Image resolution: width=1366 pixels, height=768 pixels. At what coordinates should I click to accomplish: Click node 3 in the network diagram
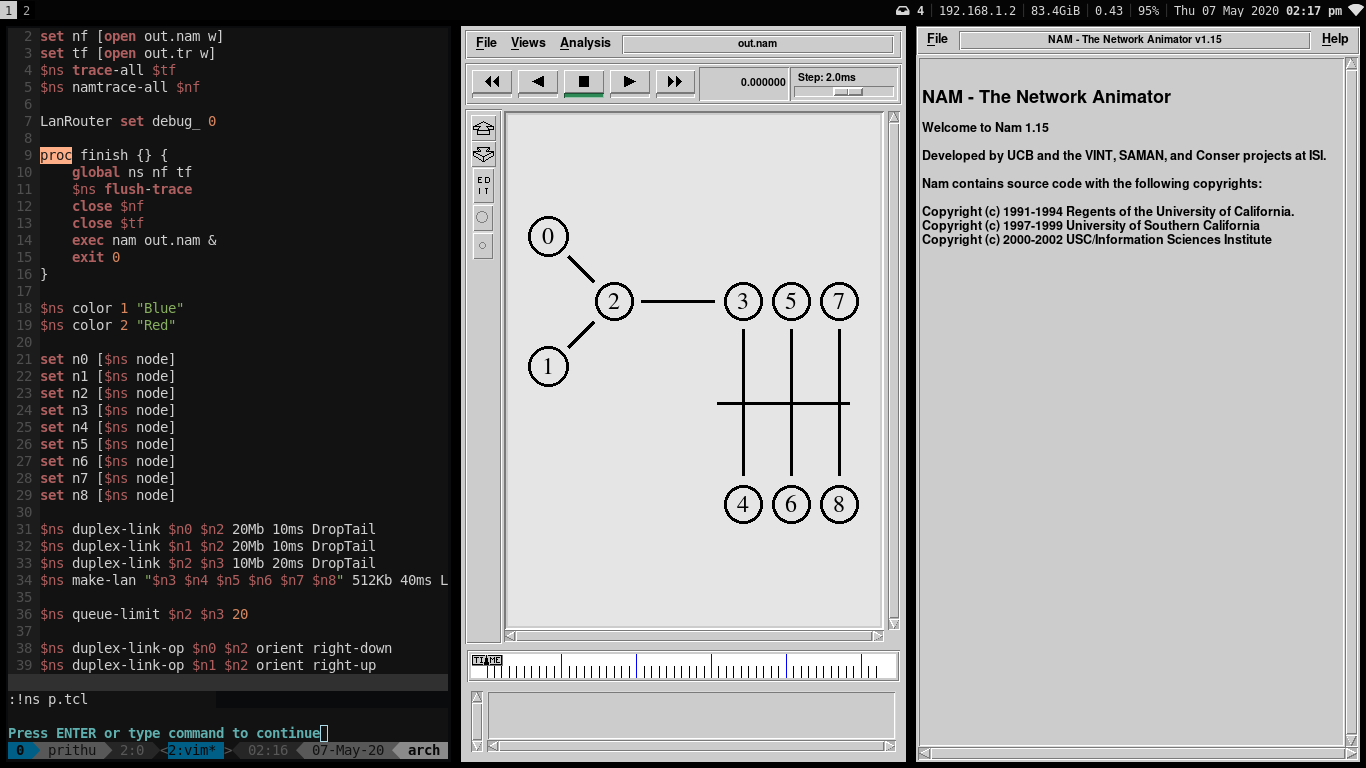pyautogui.click(x=743, y=301)
